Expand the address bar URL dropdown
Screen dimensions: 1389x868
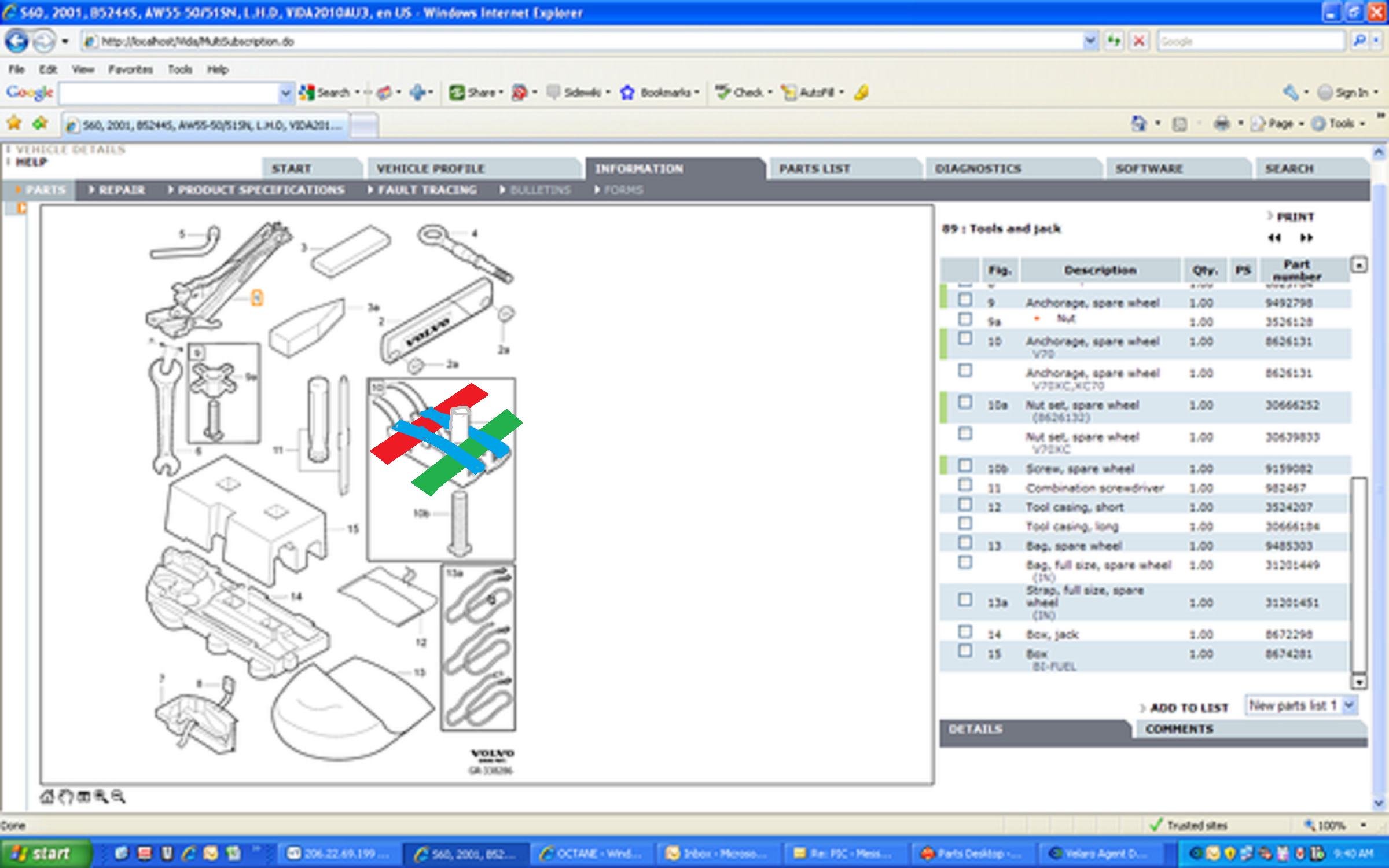[1090, 41]
